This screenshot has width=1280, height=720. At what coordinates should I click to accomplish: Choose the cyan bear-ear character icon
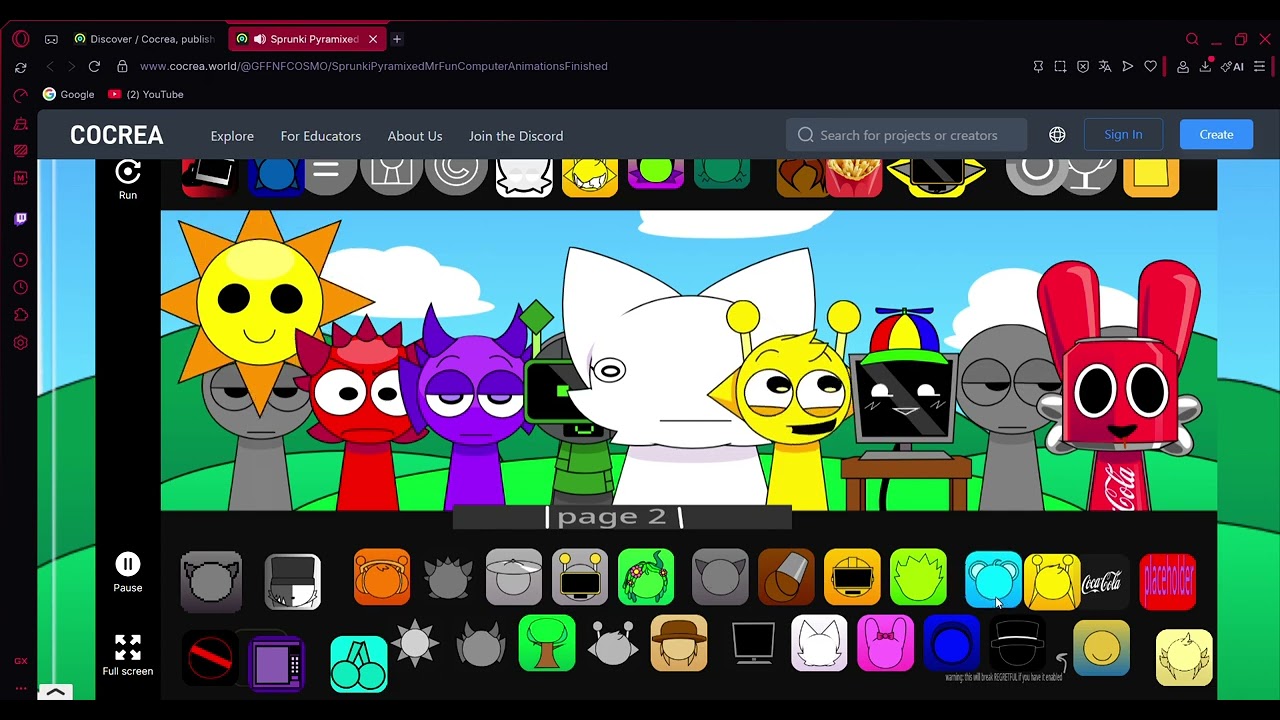[x=992, y=579]
